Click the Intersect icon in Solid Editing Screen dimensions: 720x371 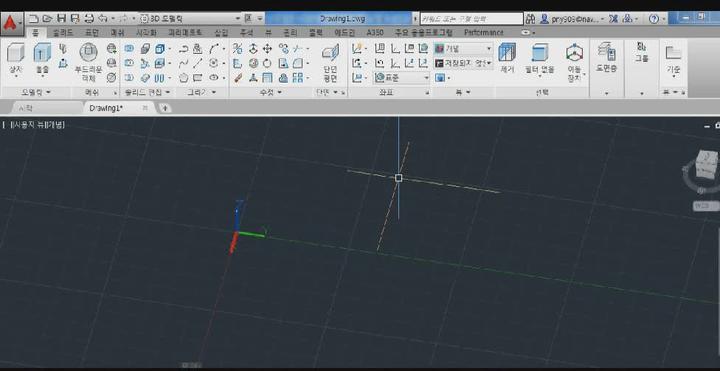[129, 78]
